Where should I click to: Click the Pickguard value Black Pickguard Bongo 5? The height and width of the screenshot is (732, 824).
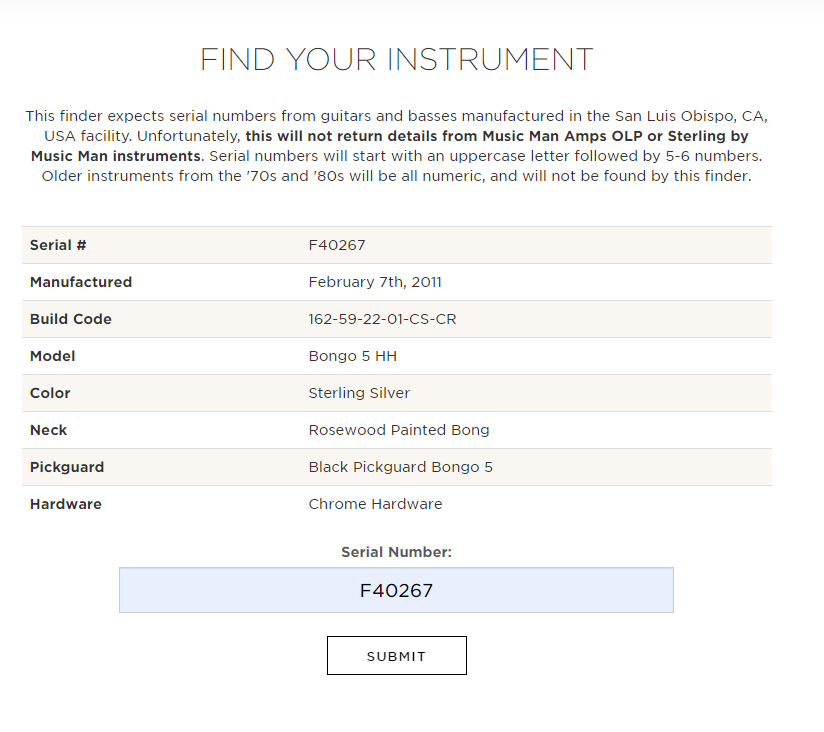400,467
